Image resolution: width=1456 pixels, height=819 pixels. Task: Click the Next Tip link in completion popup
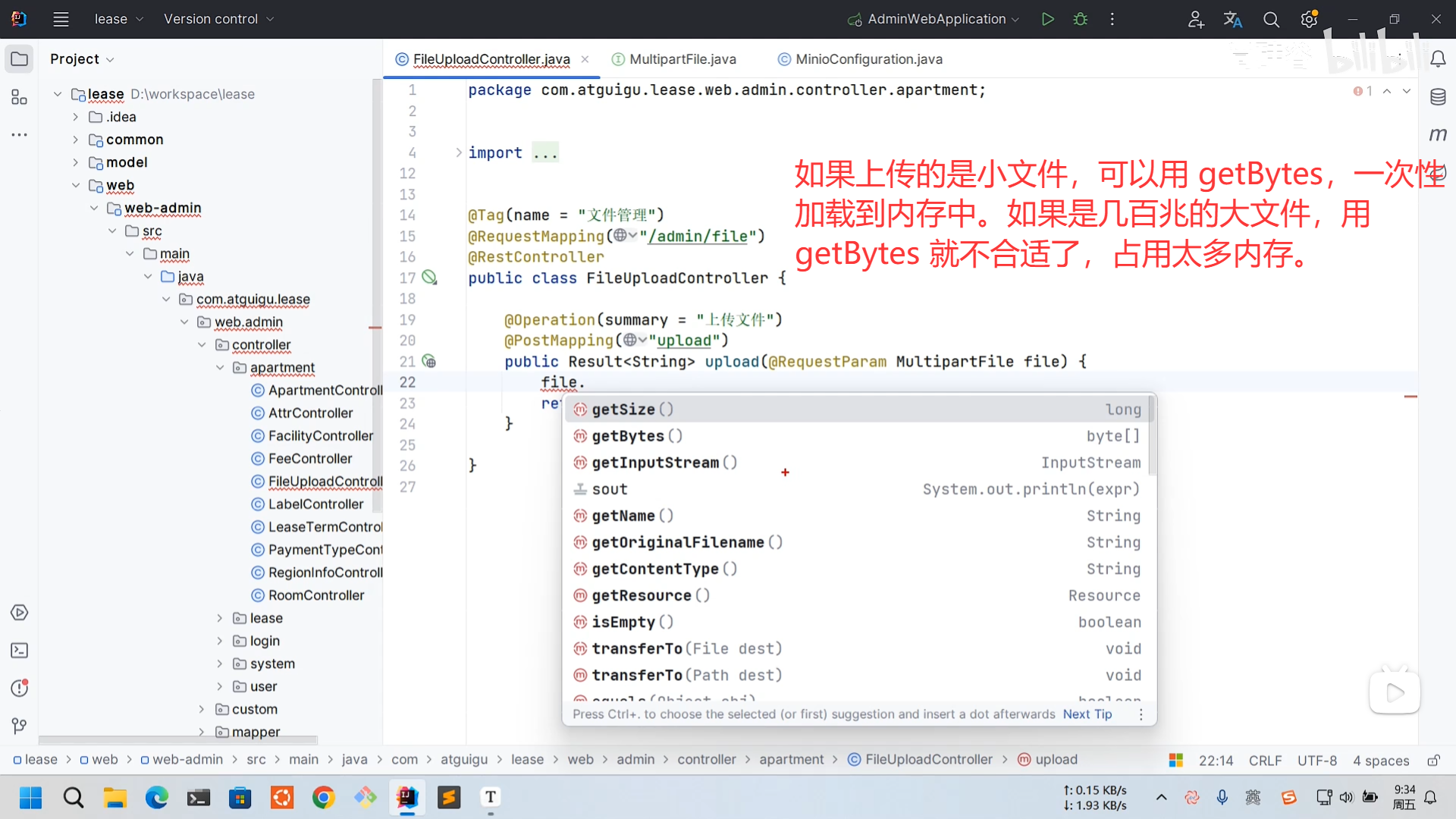click(x=1087, y=714)
